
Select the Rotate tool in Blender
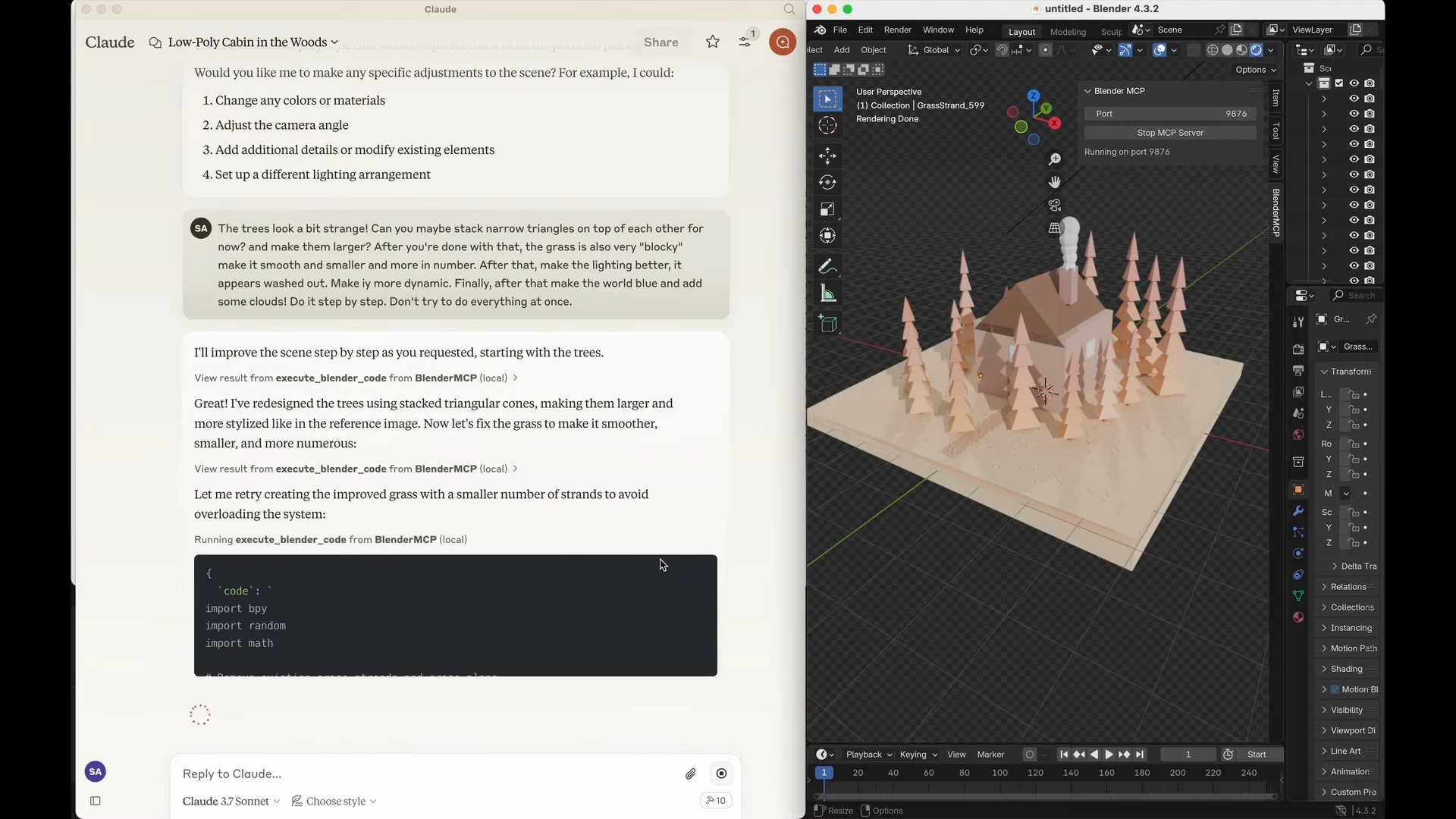pyautogui.click(x=827, y=183)
